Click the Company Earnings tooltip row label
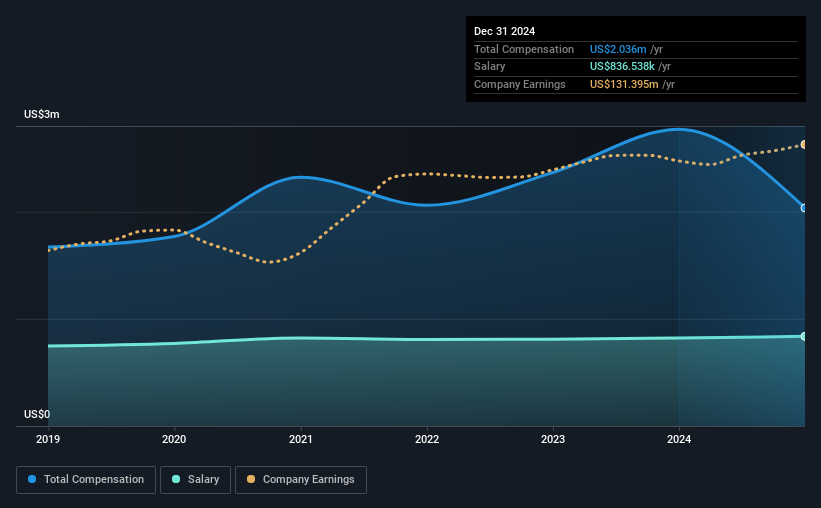Image resolution: width=821 pixels, height=508 pixels. (x=519, y=84)
